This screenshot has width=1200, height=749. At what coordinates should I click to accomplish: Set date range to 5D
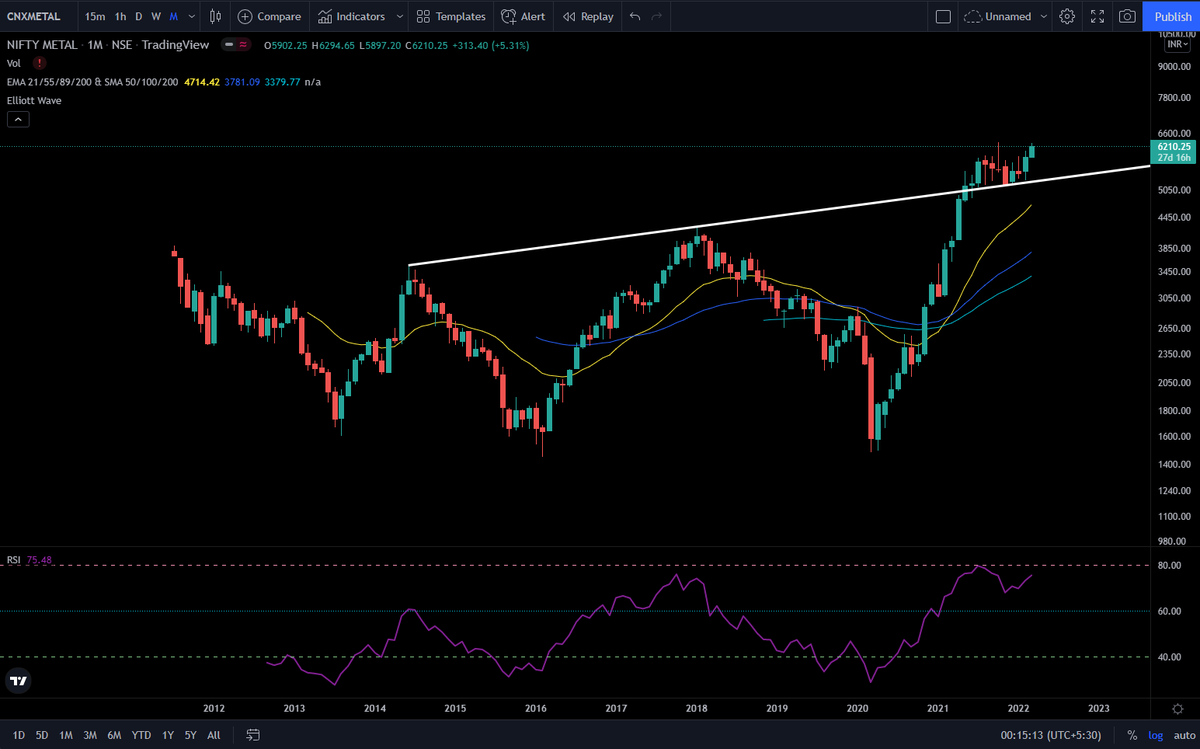click(42, 735)
